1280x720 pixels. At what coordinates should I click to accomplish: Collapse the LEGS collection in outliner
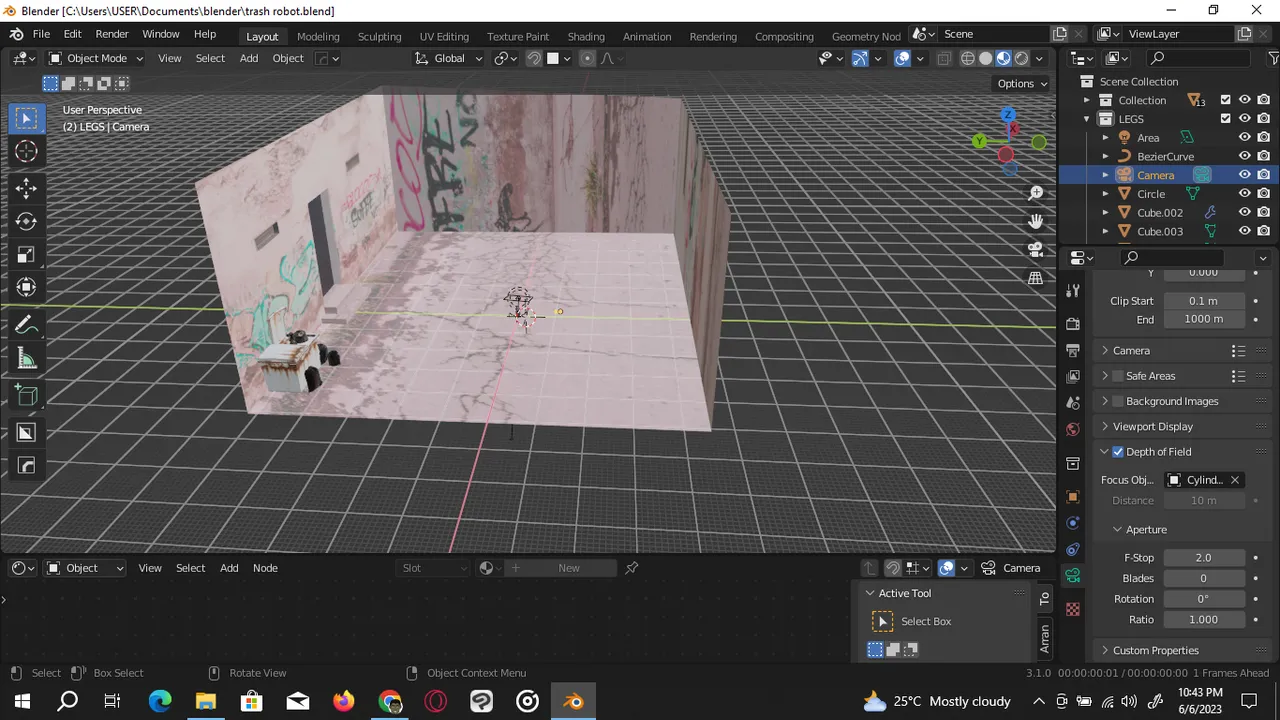1087,119
